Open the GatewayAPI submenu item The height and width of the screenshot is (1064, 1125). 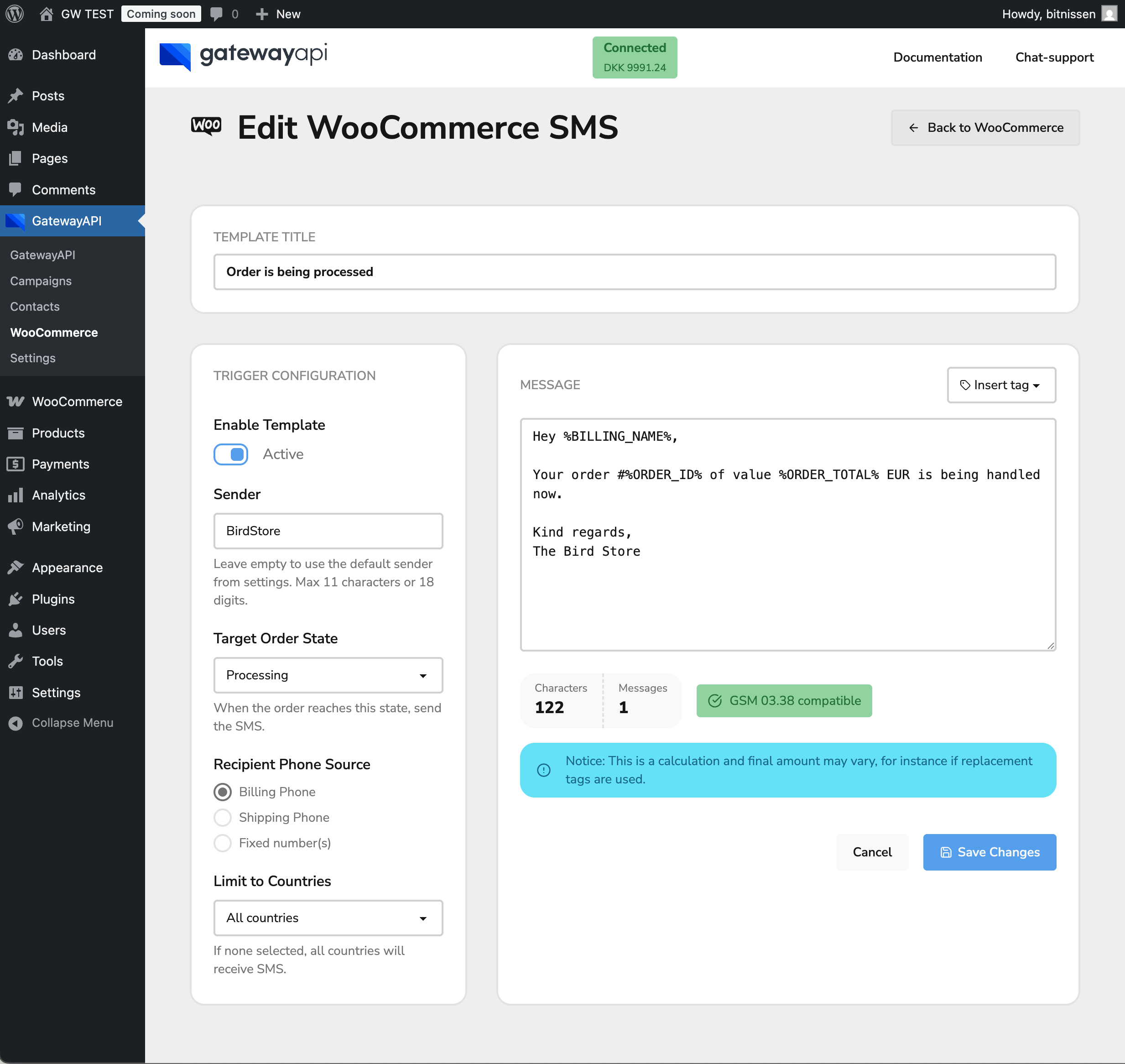(x=42, y=255)
